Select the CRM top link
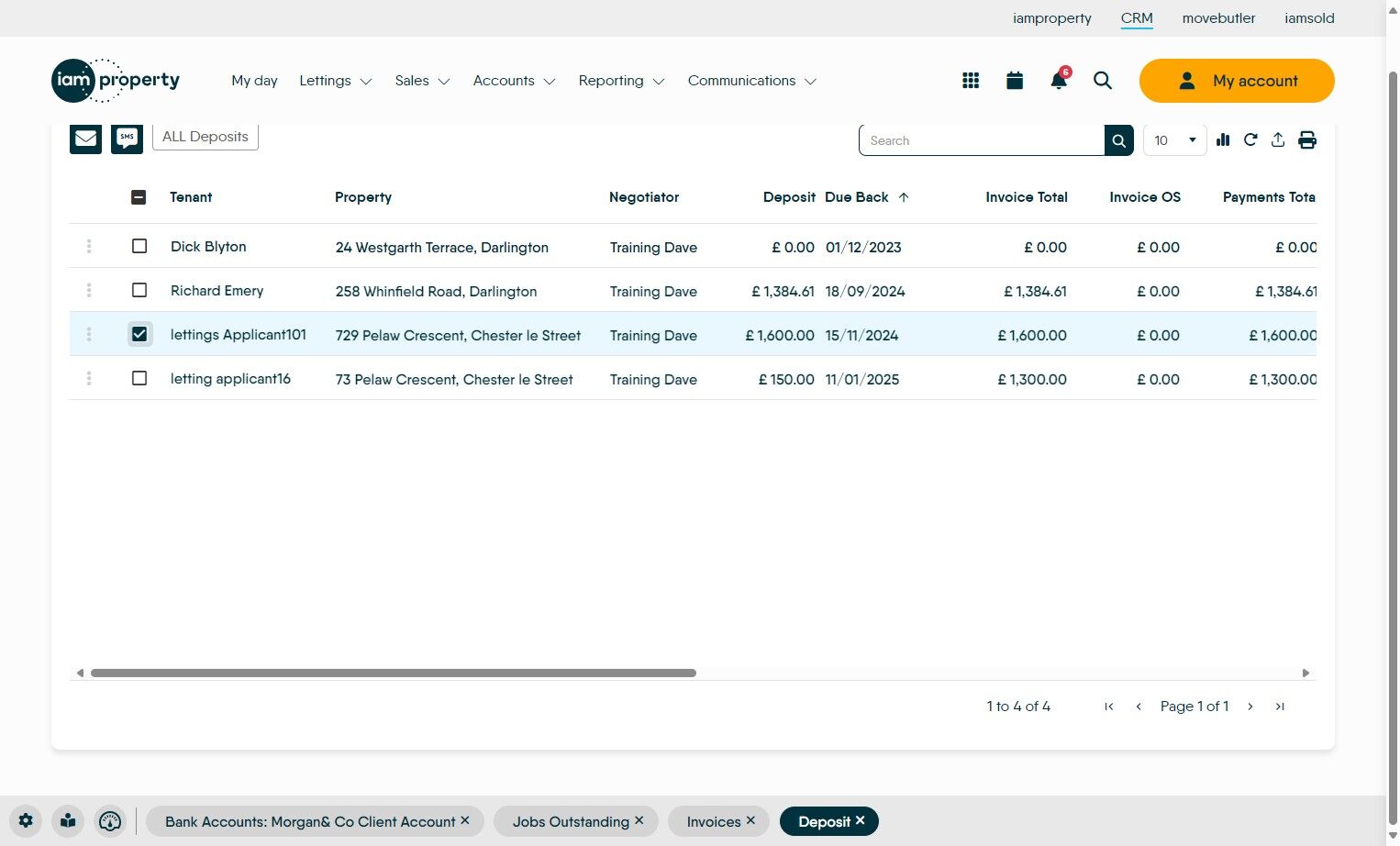Screen dimensions: 1400x846 (1137, 18)
